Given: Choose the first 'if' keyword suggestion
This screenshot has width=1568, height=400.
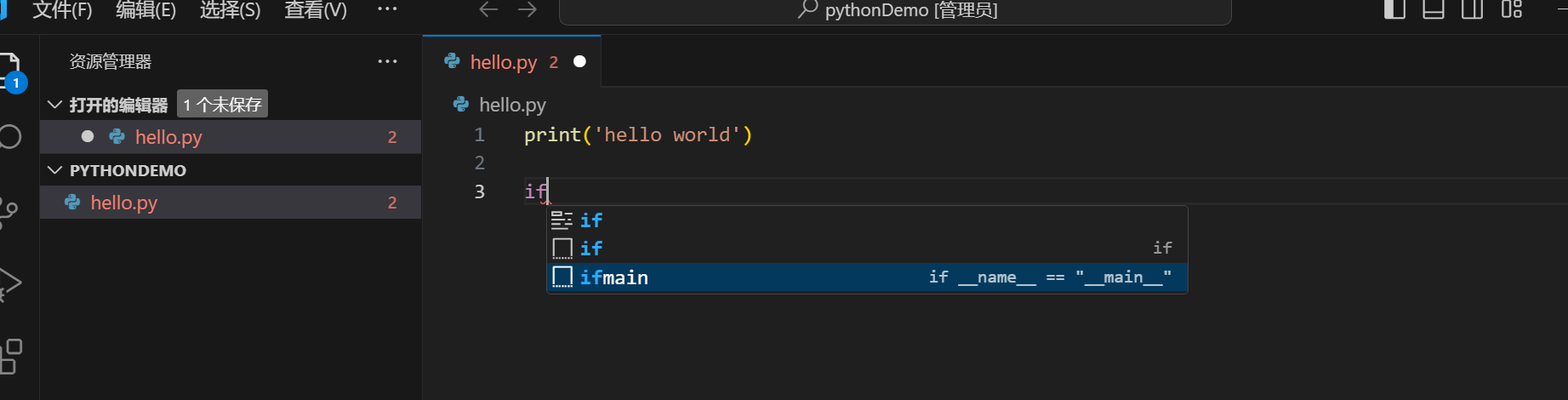Looking at the screenshot, I should (867, 220).
